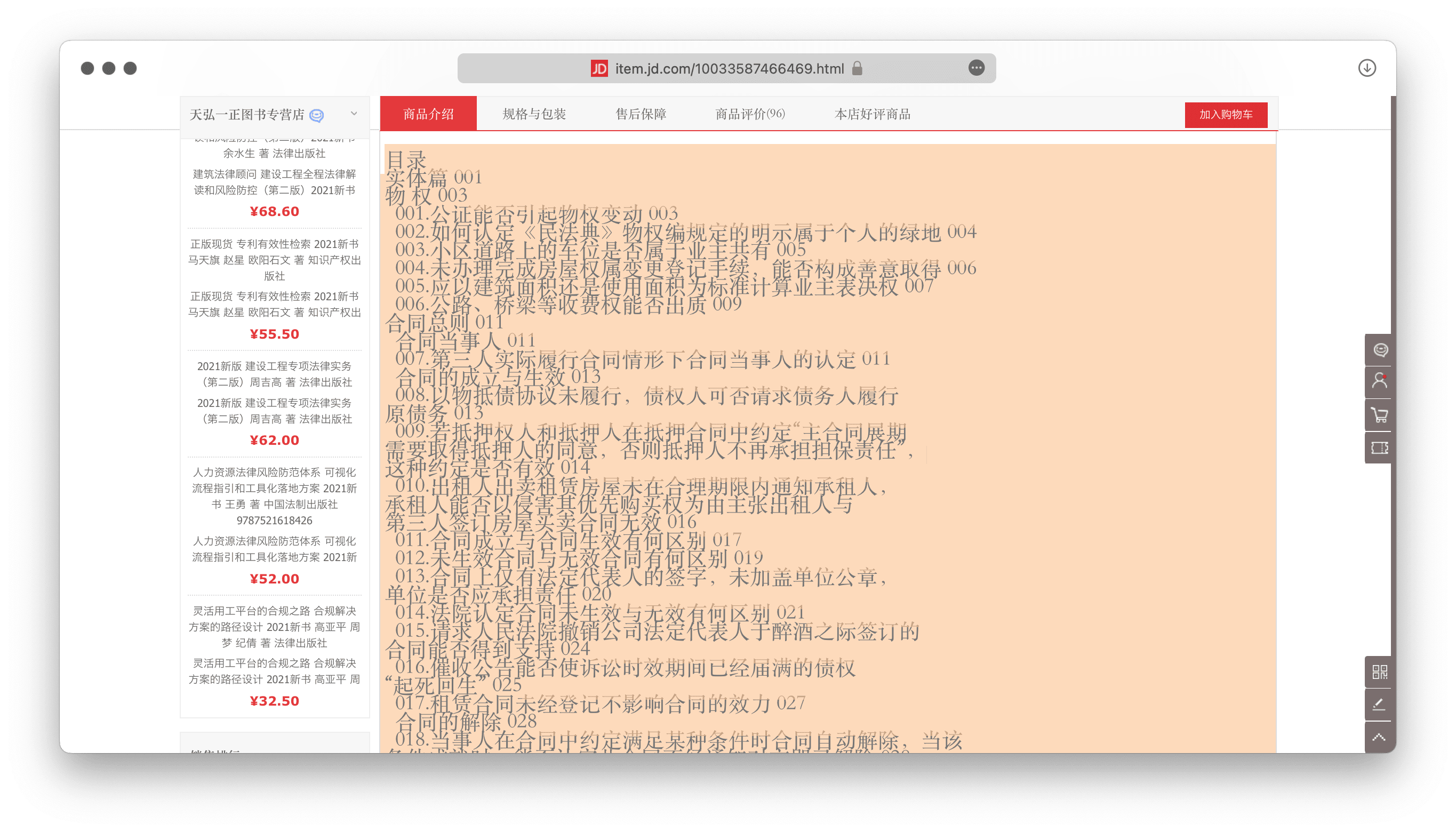Open the 天弘一正图书专营店 store link
1456x832 pixels.
point(247,115)
